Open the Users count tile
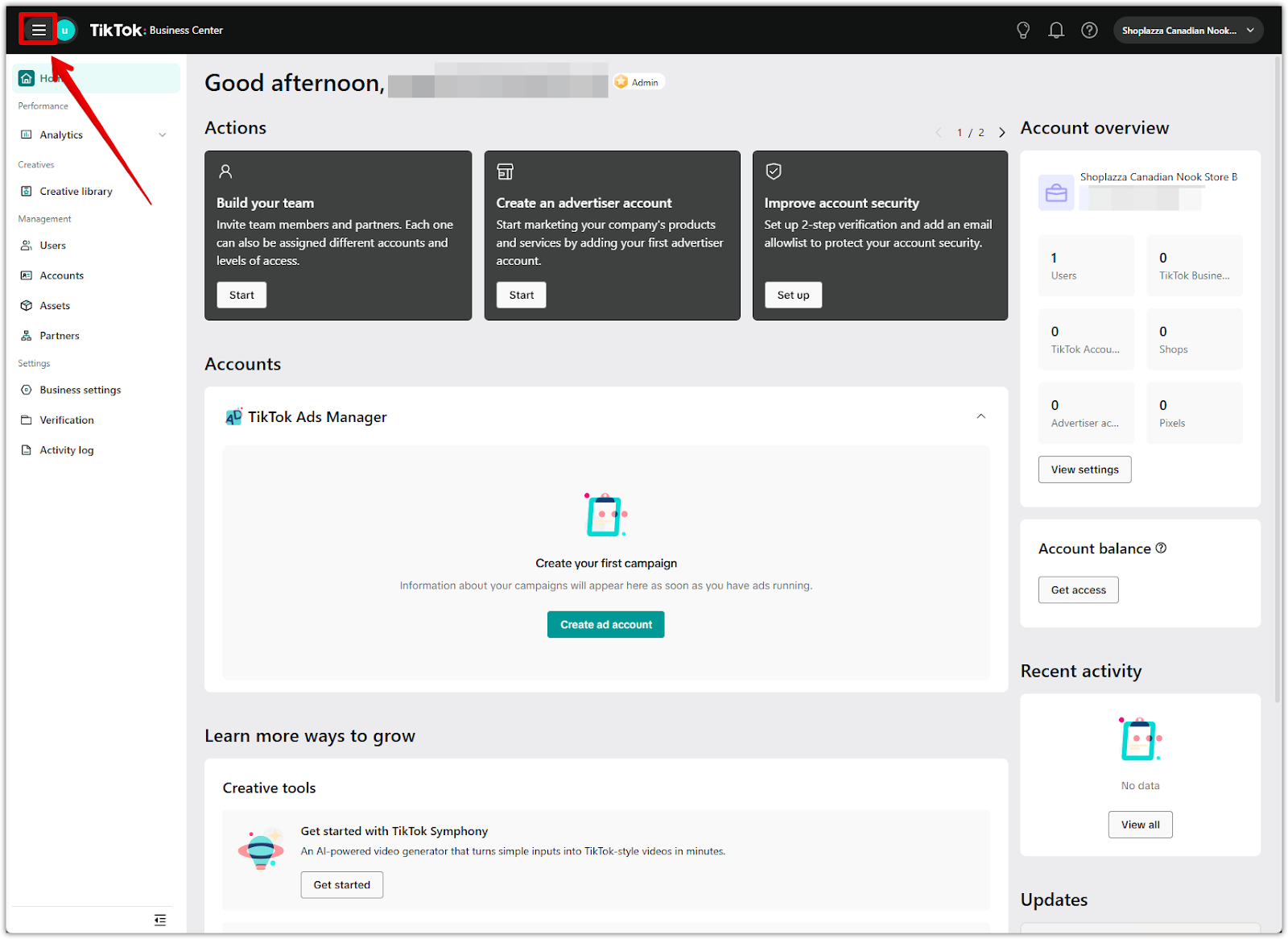 coord(1086,266)
